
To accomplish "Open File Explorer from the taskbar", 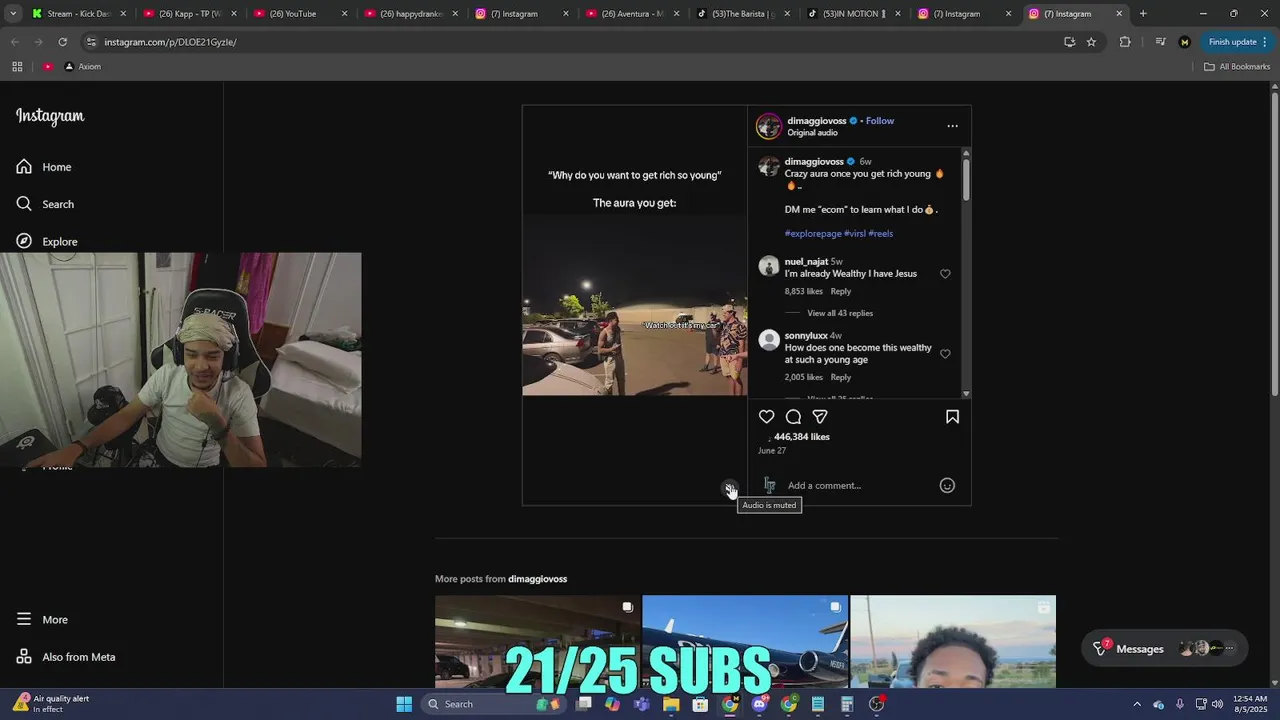I will (x=671, y=704).
